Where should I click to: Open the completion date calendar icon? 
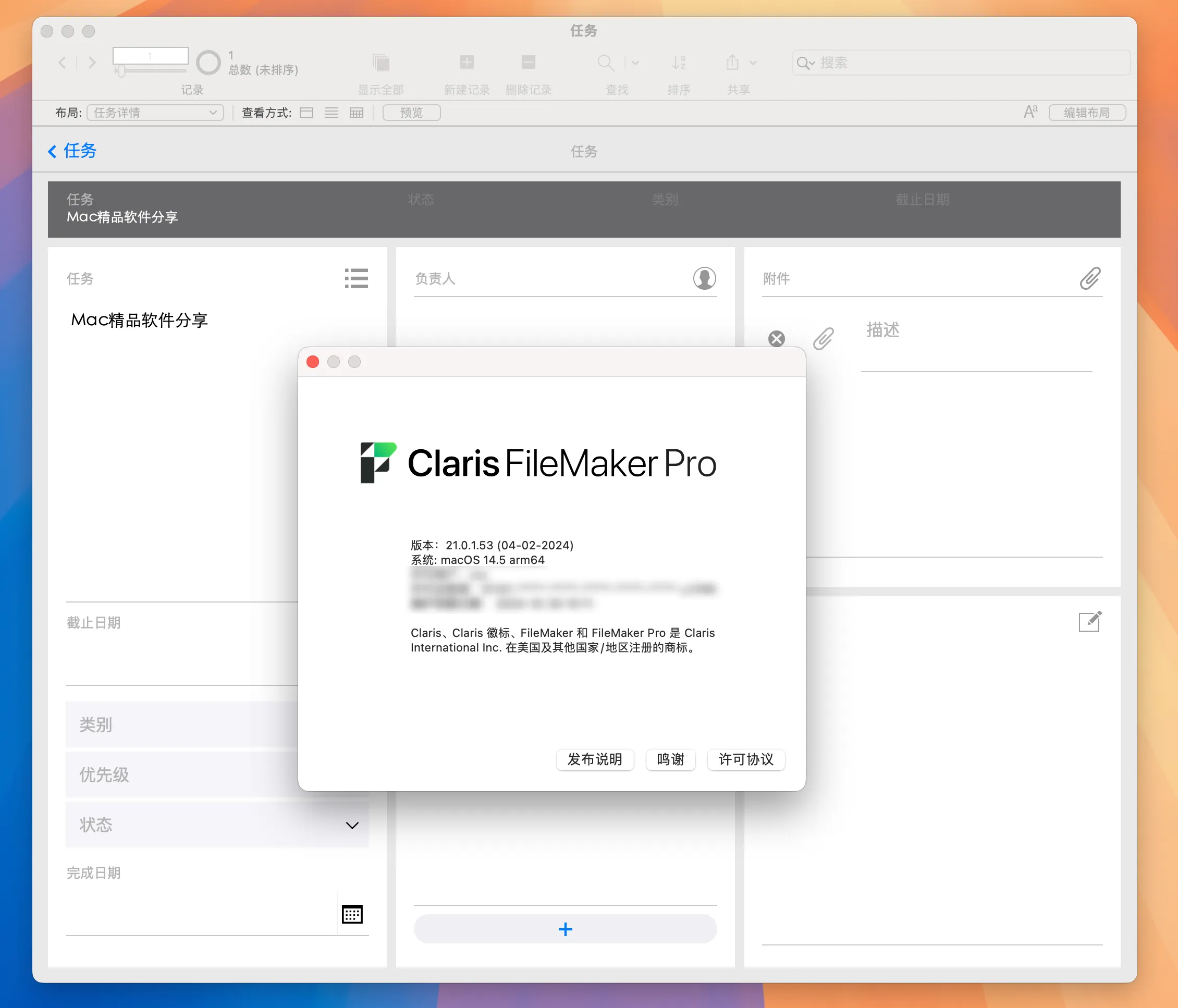click(352, 914)
